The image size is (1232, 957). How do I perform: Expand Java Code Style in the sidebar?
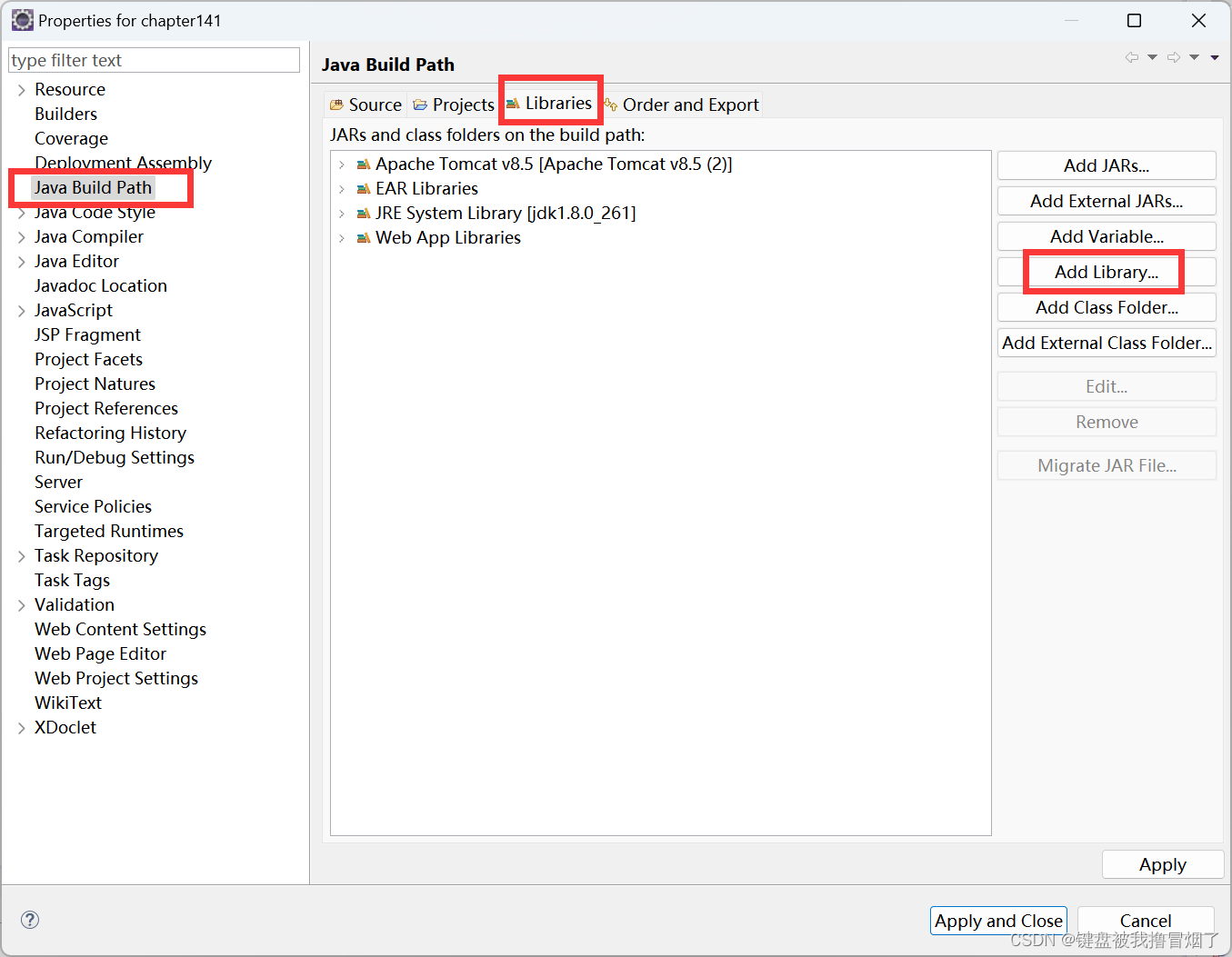(x=21, y=211)
